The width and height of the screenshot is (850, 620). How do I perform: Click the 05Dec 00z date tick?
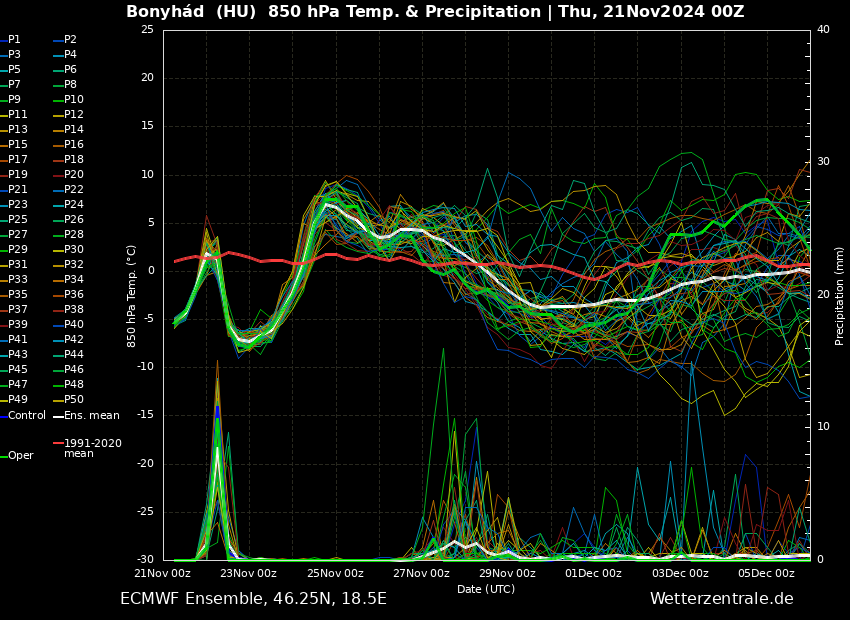click(x=766, y=573)
